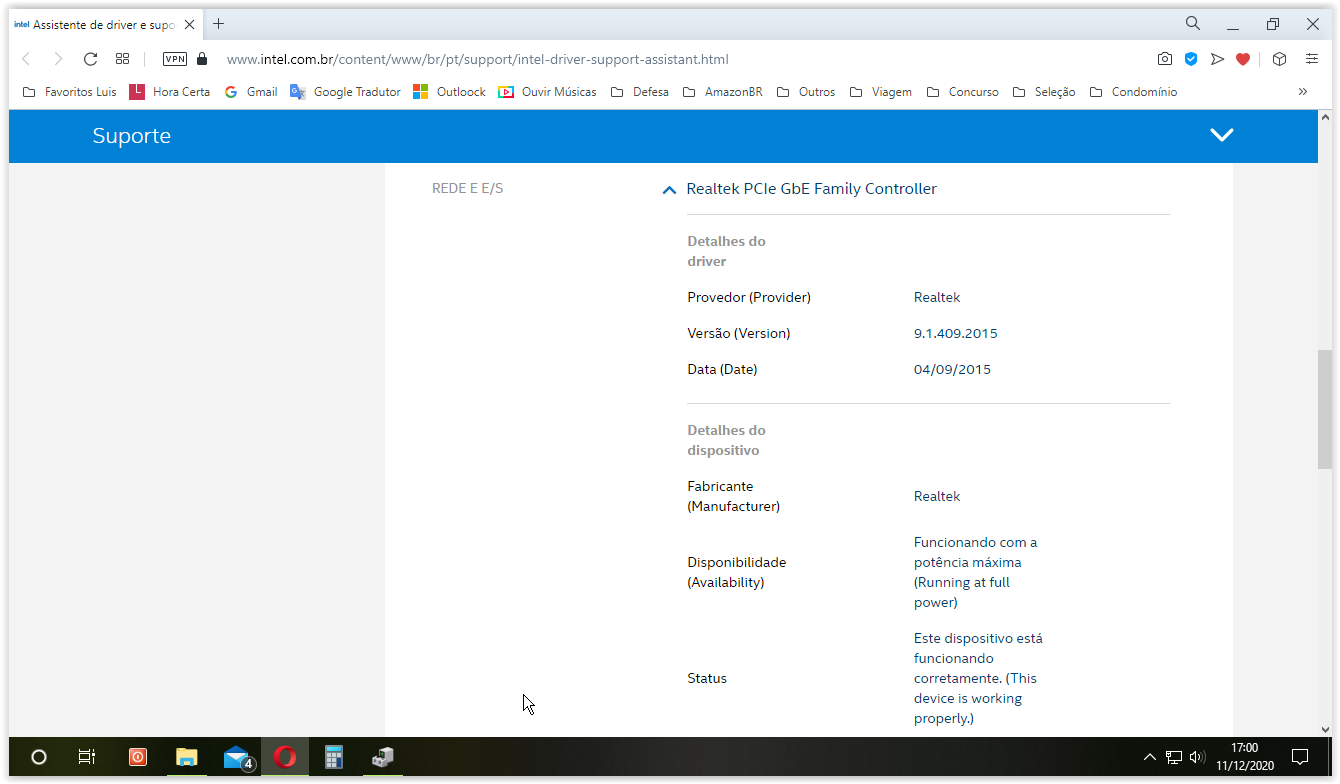Click the vertical scrollbar thumb
Screen dimensions: 1340x784
point(1324,409)
